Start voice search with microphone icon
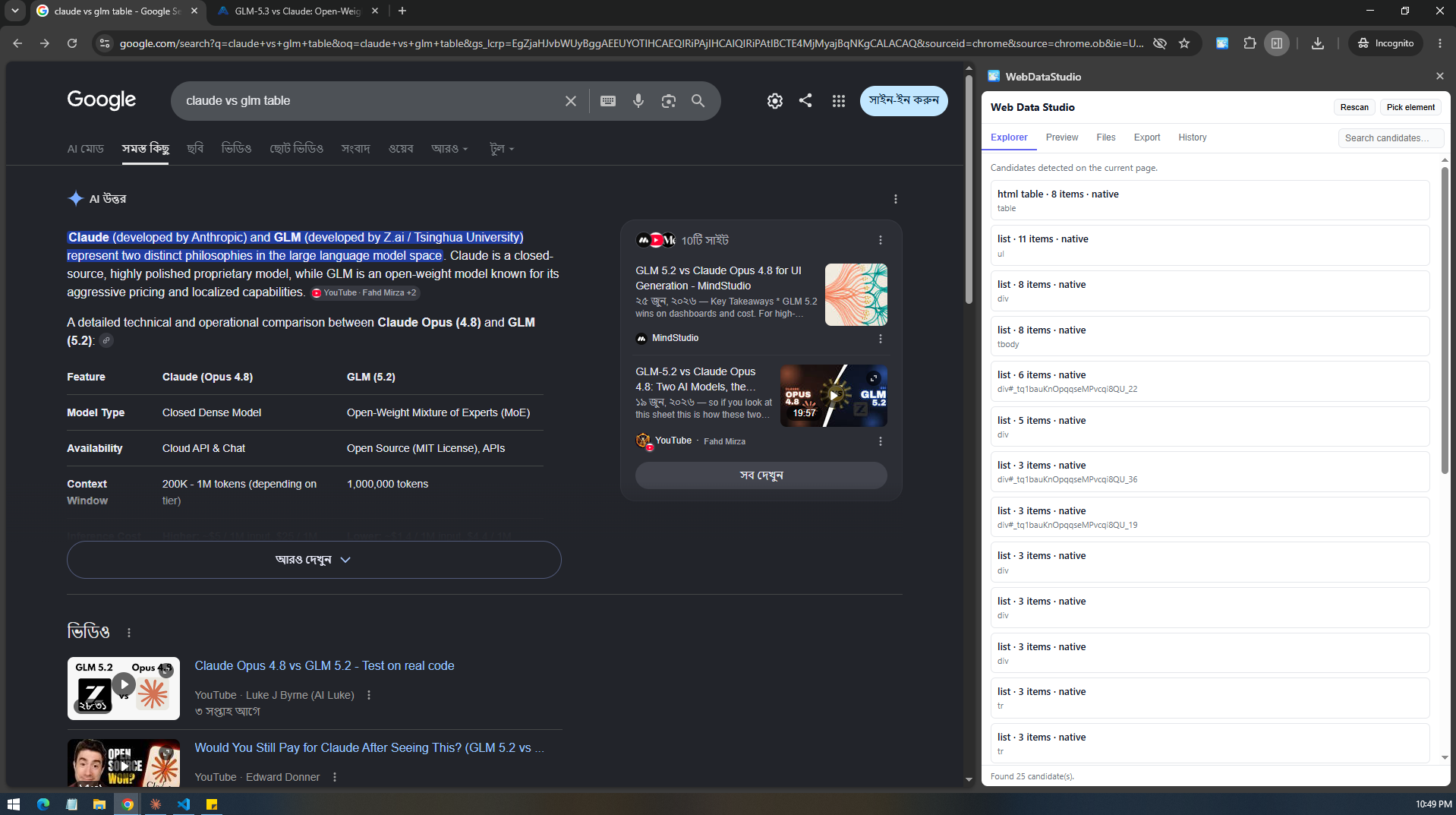This screenshot has height=815, width=1456. (x=638, y=101)
